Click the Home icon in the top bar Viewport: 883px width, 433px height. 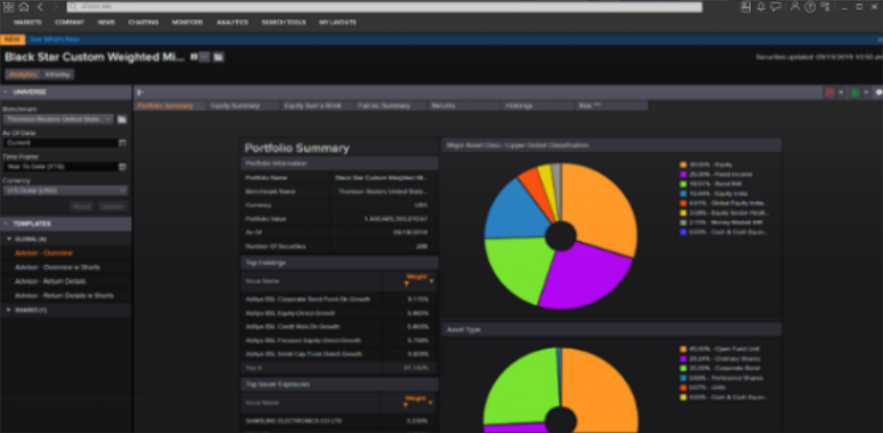pos(23,7)
